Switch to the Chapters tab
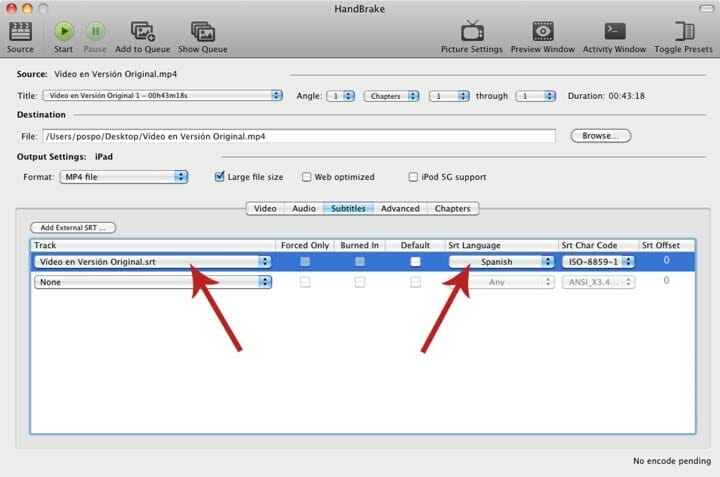 453,208
